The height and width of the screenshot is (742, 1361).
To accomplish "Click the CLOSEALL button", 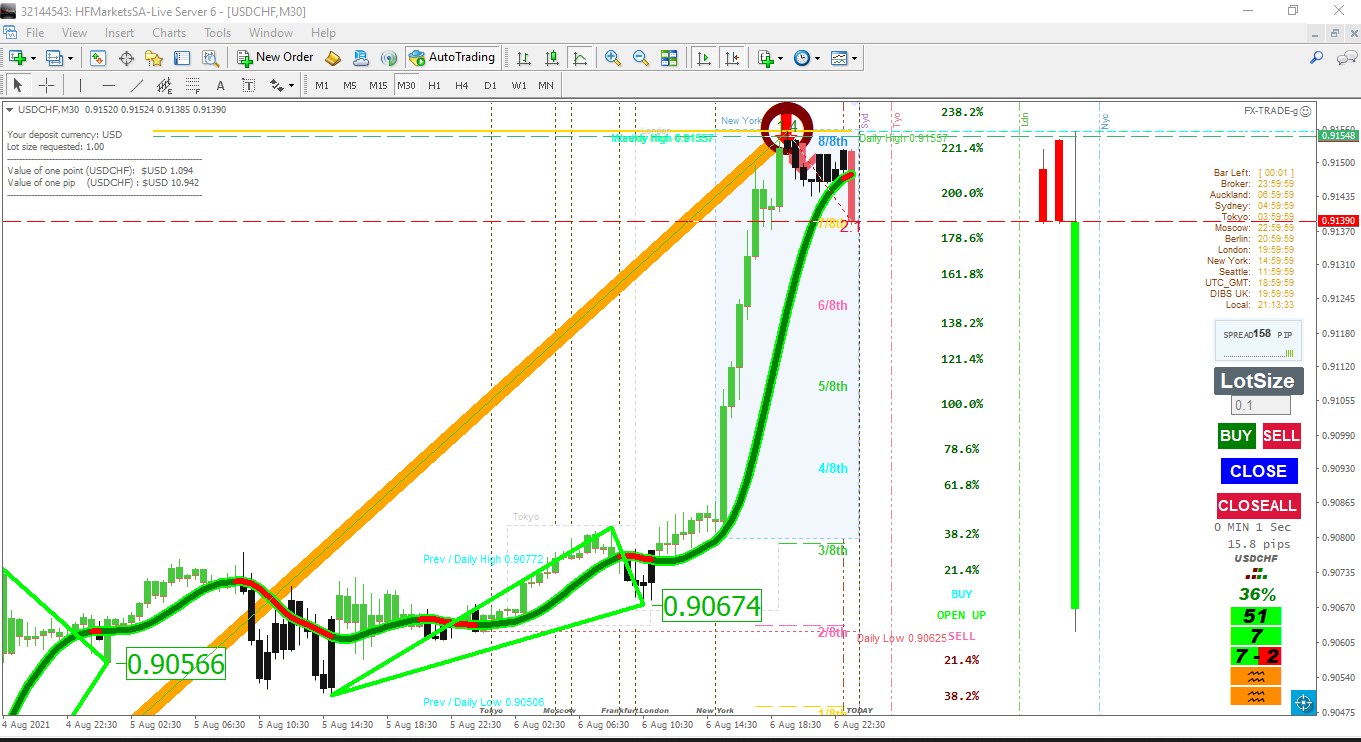I will [x=1258, y=506].
